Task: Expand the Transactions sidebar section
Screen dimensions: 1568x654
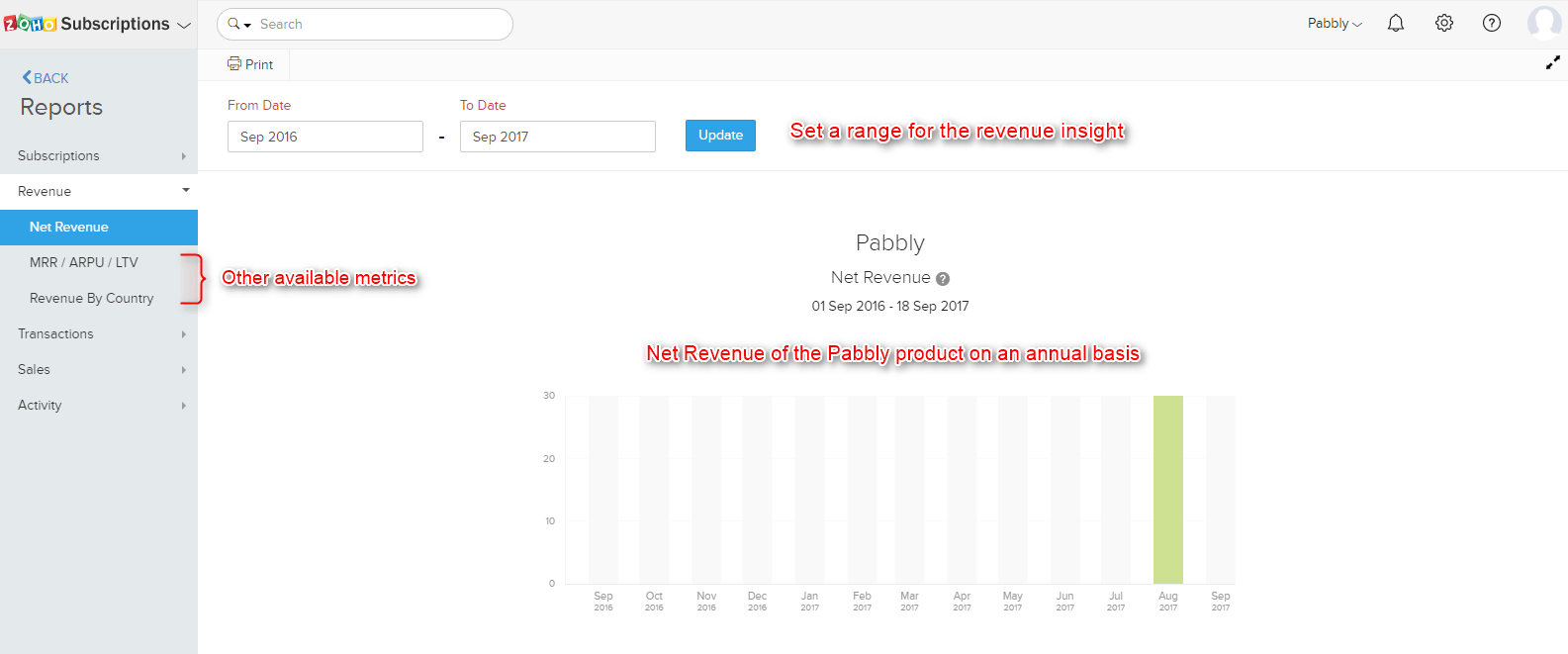Action: pyautogui.click(x=99, y=333)
